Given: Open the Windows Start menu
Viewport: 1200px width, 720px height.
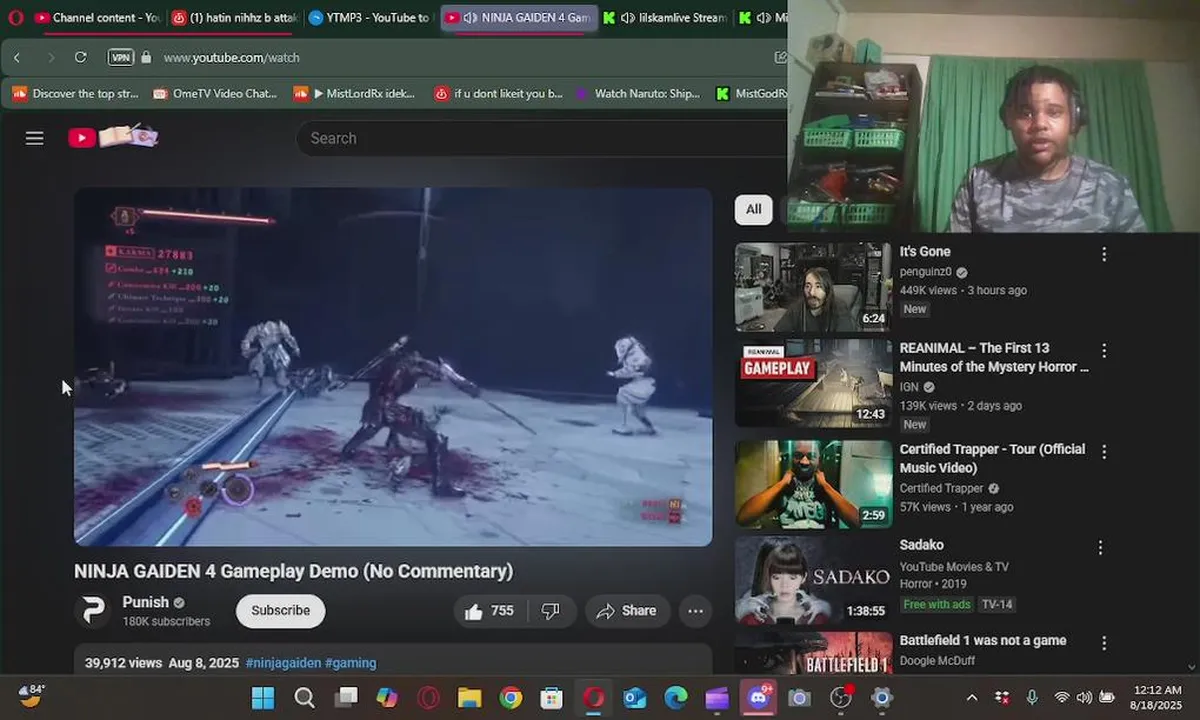Looking at the screenshot, I should [263, 697].
